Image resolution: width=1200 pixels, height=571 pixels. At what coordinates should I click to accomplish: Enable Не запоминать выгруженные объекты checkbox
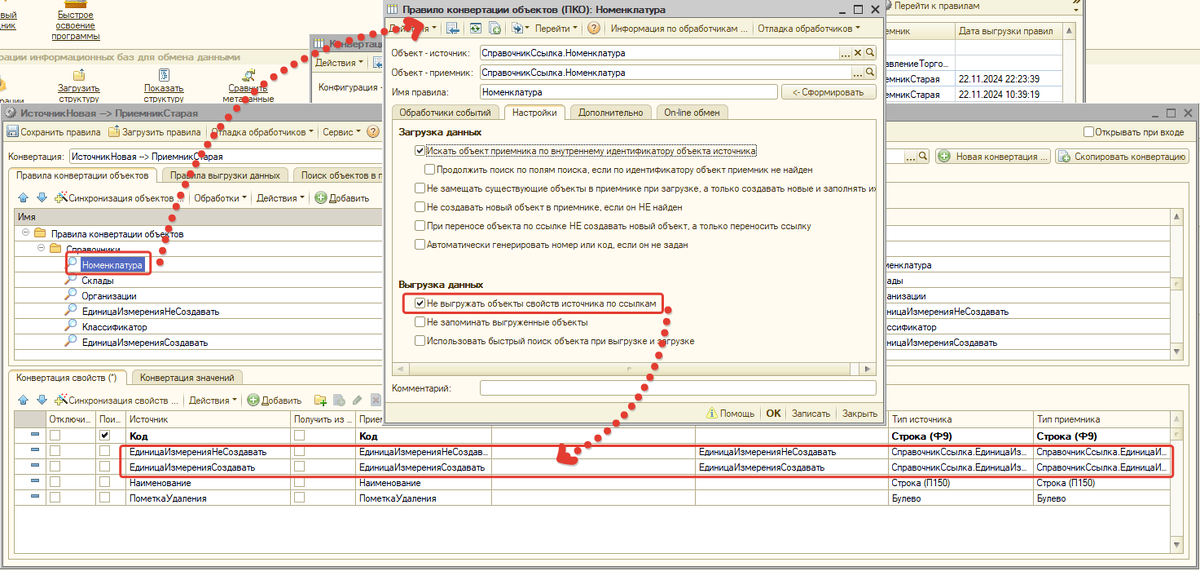pyautogui.click(x=419, y=322)
